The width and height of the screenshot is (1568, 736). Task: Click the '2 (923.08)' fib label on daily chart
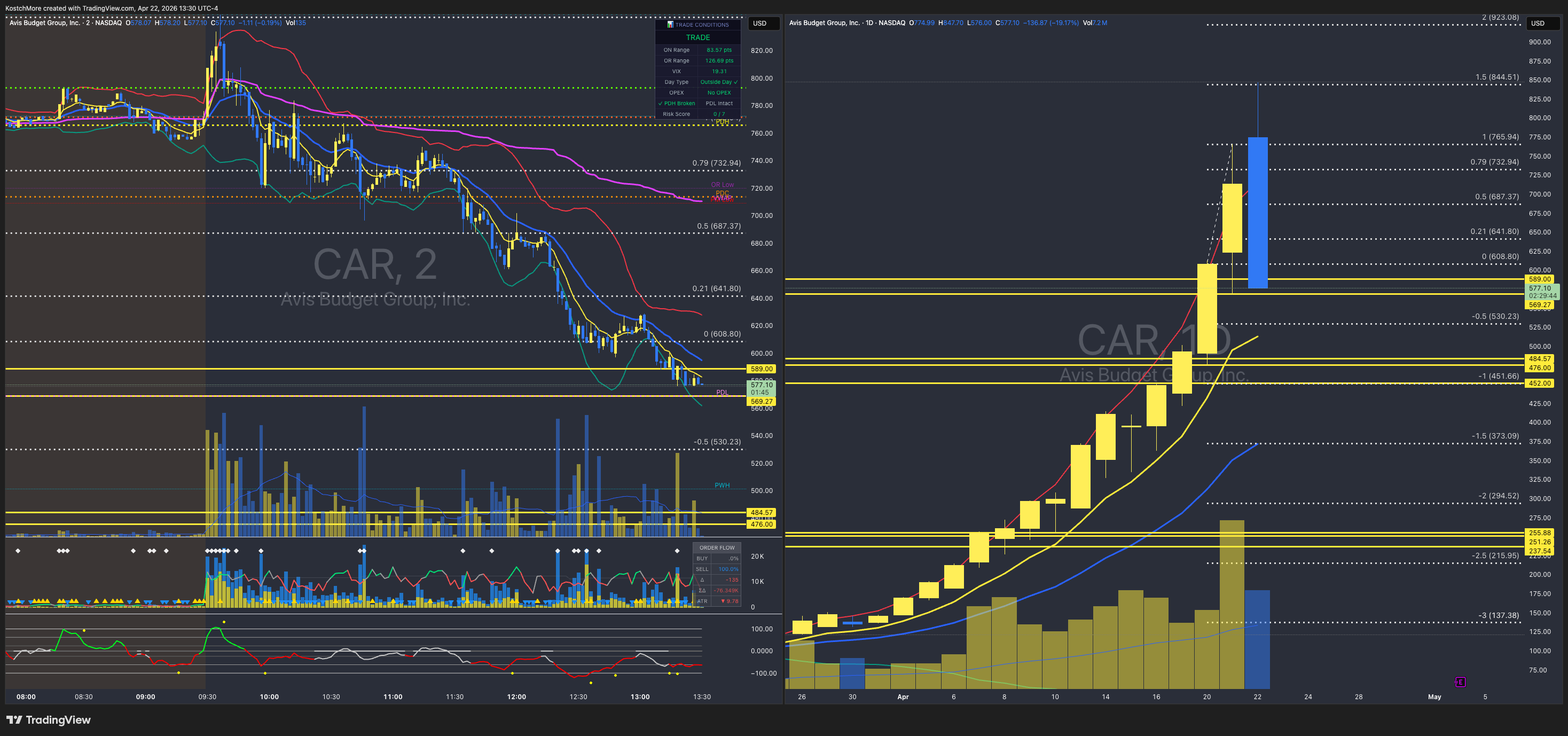(1500, 17)
